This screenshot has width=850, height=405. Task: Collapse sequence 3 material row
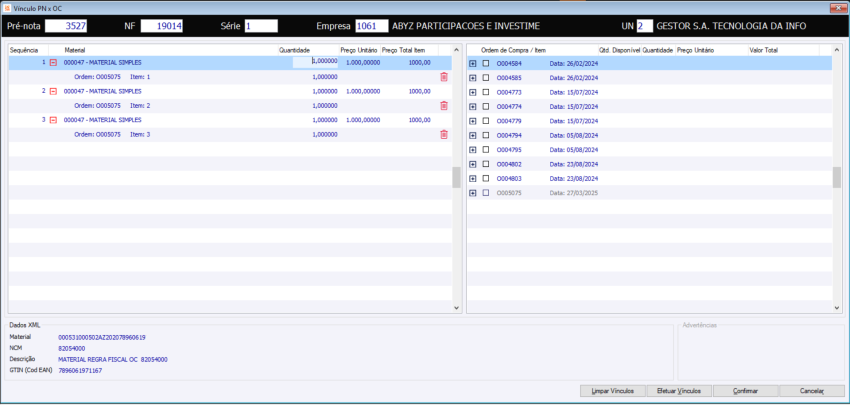pos(53,120)
